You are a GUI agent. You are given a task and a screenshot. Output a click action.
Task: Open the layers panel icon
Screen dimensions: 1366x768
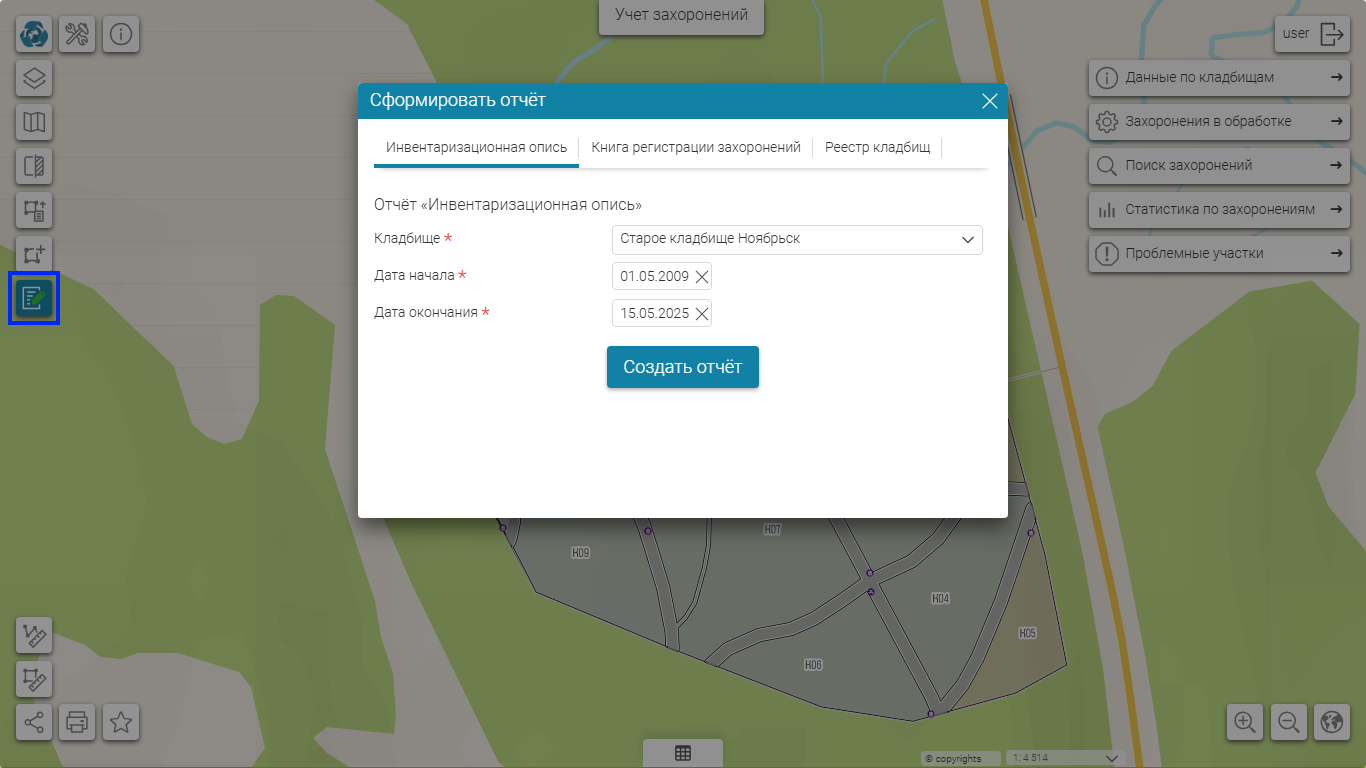pos(34,78)
